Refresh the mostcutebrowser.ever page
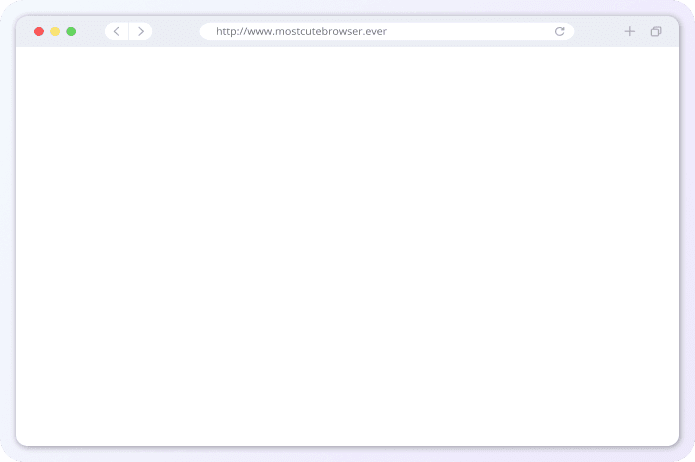Viewport: 695px width, 462px height. [x=560, y=31]
